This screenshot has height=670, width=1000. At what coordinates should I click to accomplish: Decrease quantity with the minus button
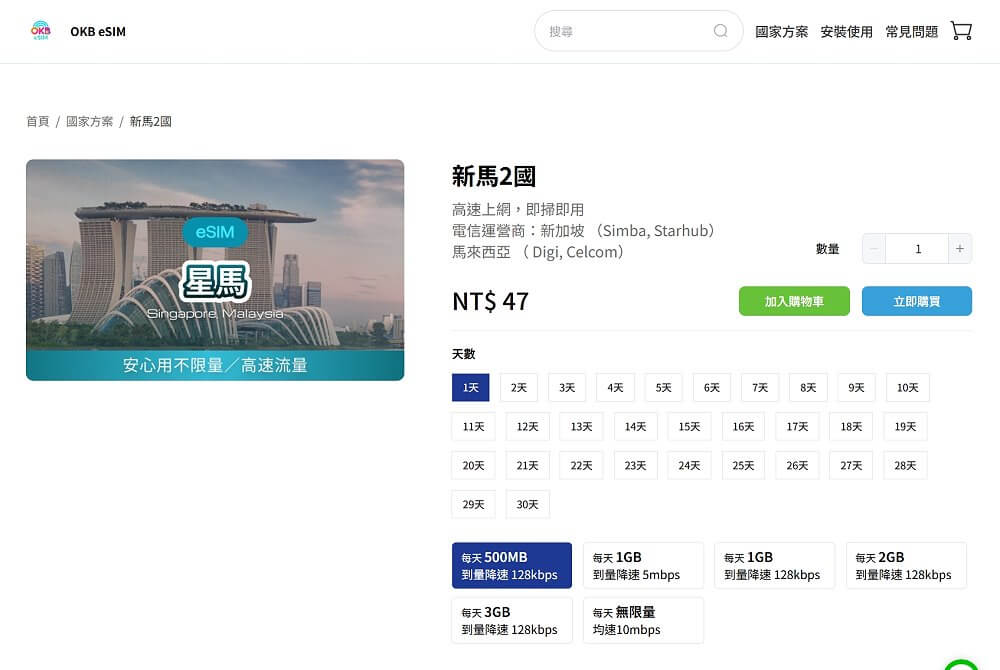click(874, 249)
